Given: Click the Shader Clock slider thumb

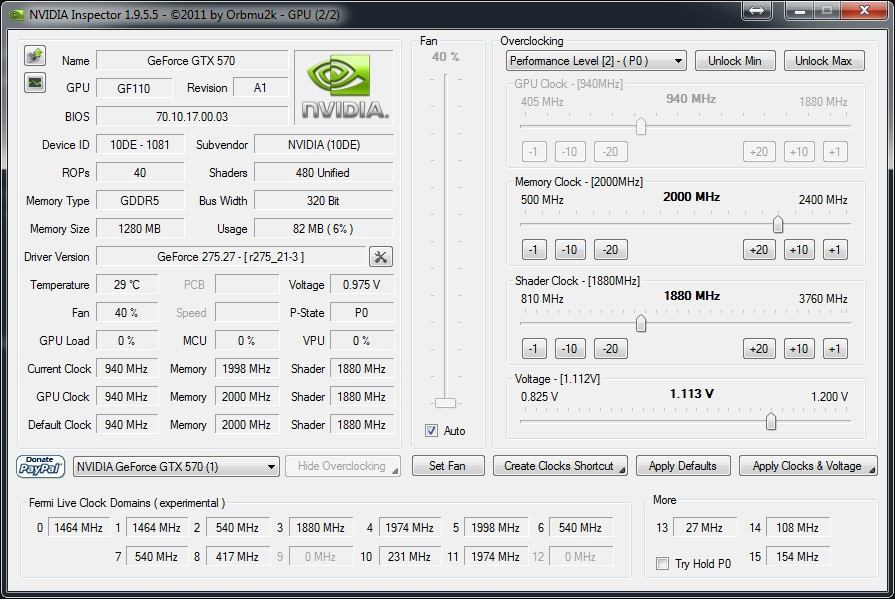Looking at the screenshot, I should click(641, 323).
